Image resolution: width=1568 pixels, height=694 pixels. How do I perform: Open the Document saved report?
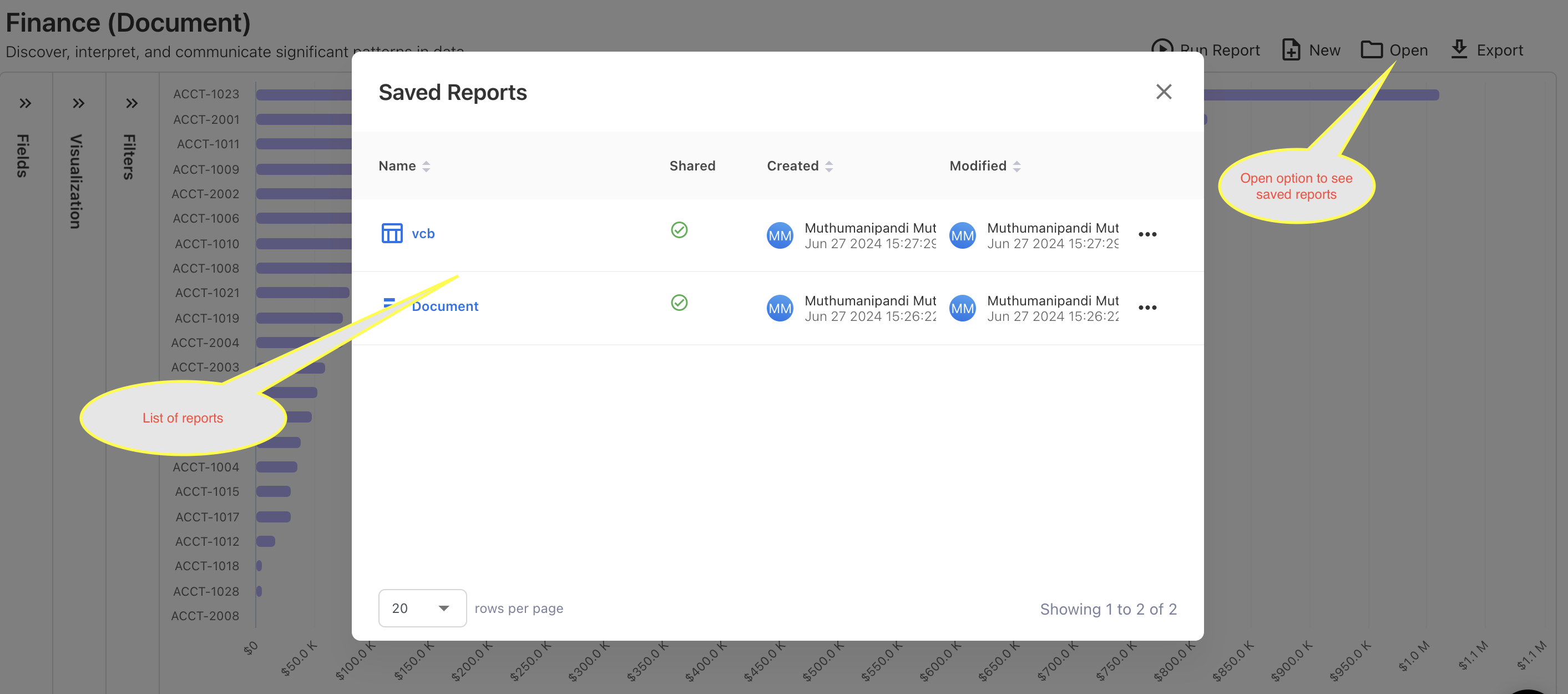(444, 306)
